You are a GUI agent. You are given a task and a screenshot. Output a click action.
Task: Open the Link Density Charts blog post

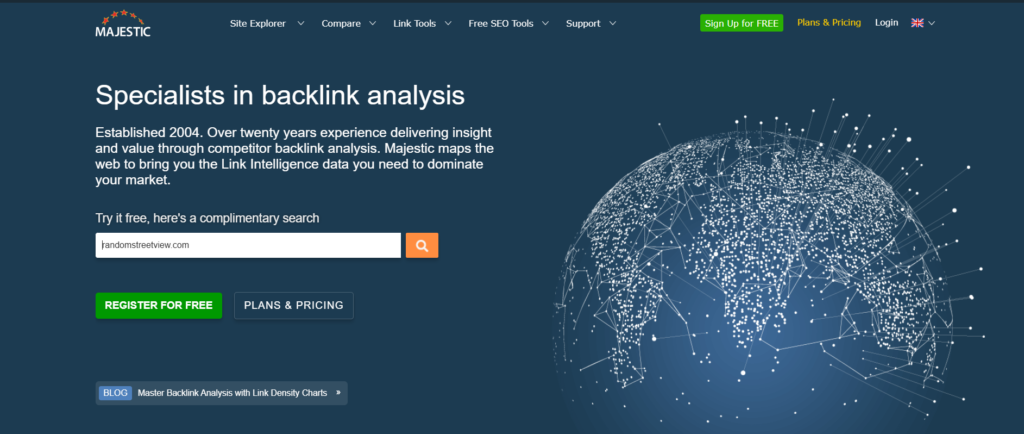pyautogui.click(x=232, y=393)
